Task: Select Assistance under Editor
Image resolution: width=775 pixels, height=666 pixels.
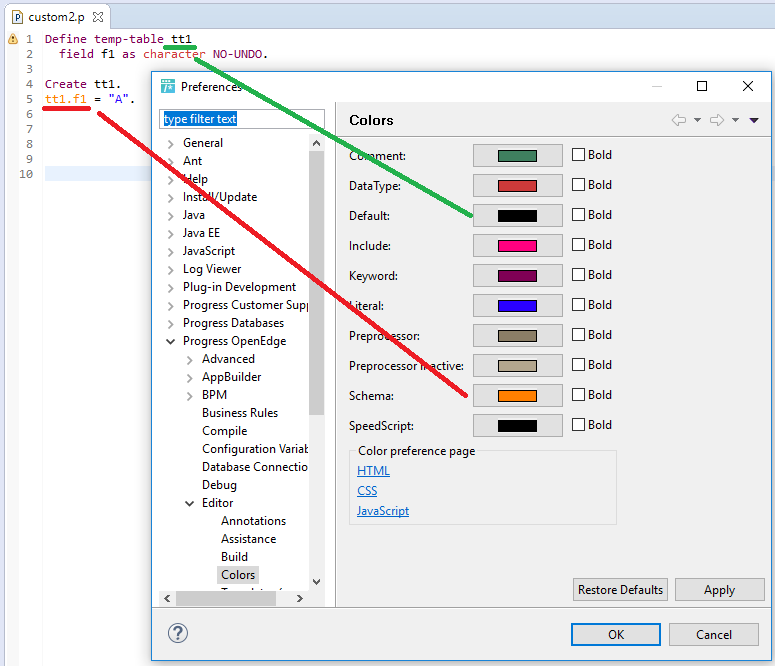Action: pyautogui.click(x=249, y=539)
